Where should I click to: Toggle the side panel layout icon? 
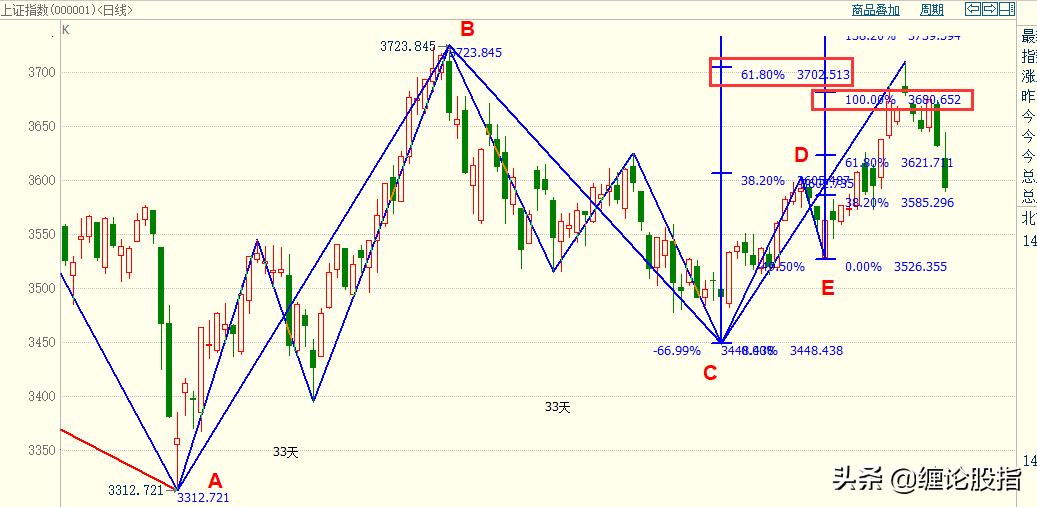click(1007, 9)
